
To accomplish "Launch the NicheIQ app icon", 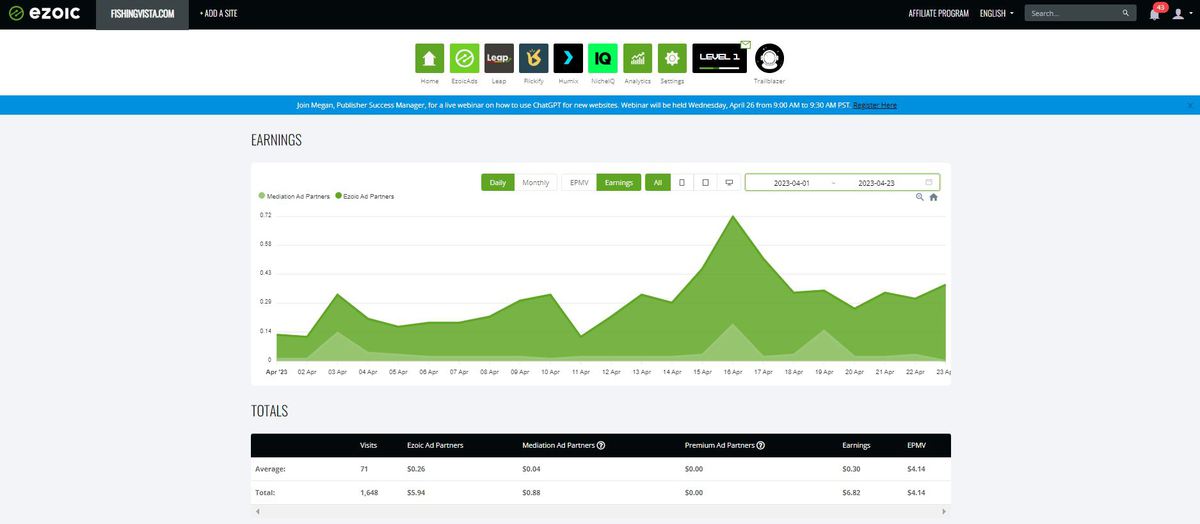I will [603, 57].
